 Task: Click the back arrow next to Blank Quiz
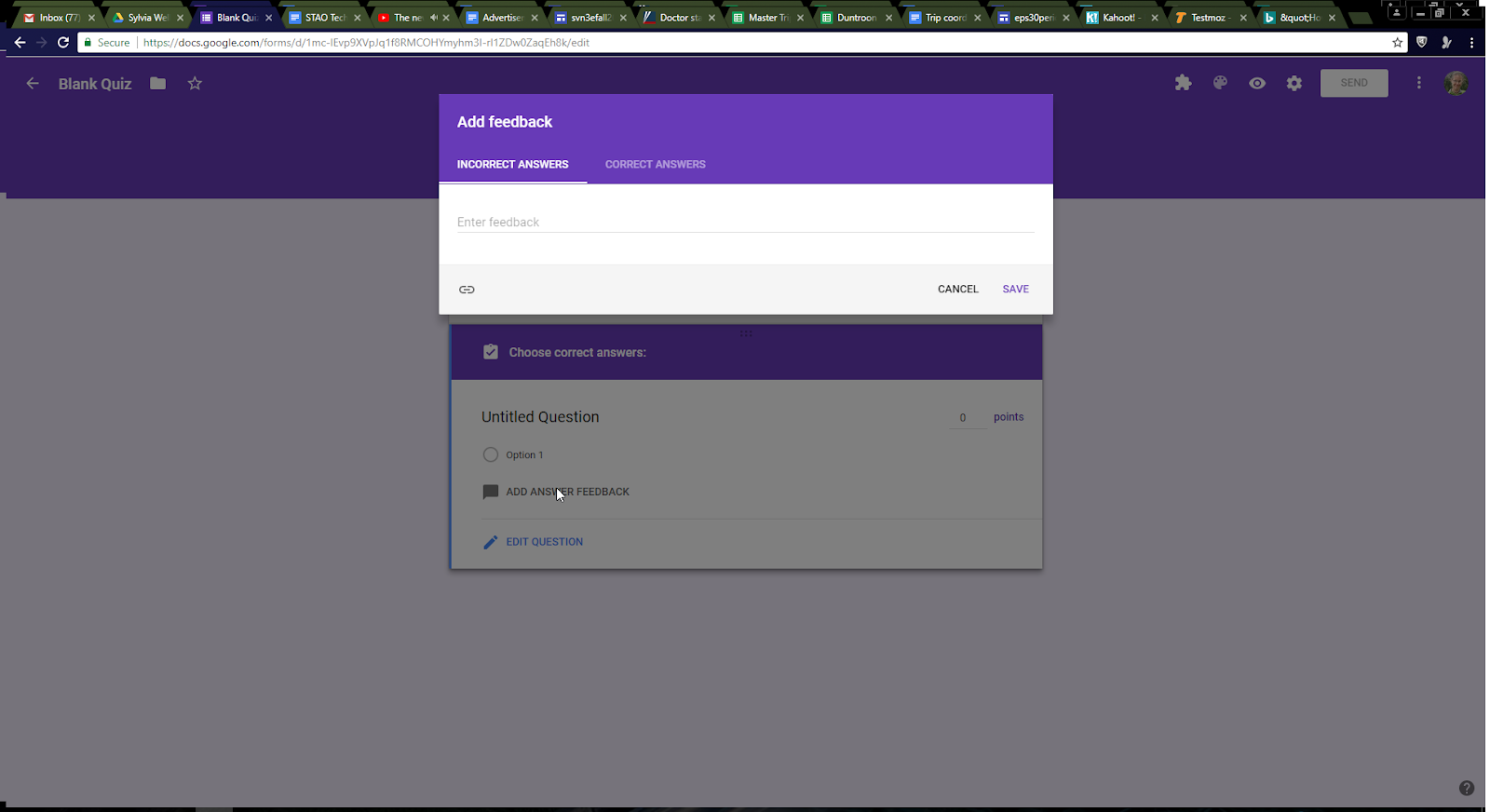pos(33,84)
